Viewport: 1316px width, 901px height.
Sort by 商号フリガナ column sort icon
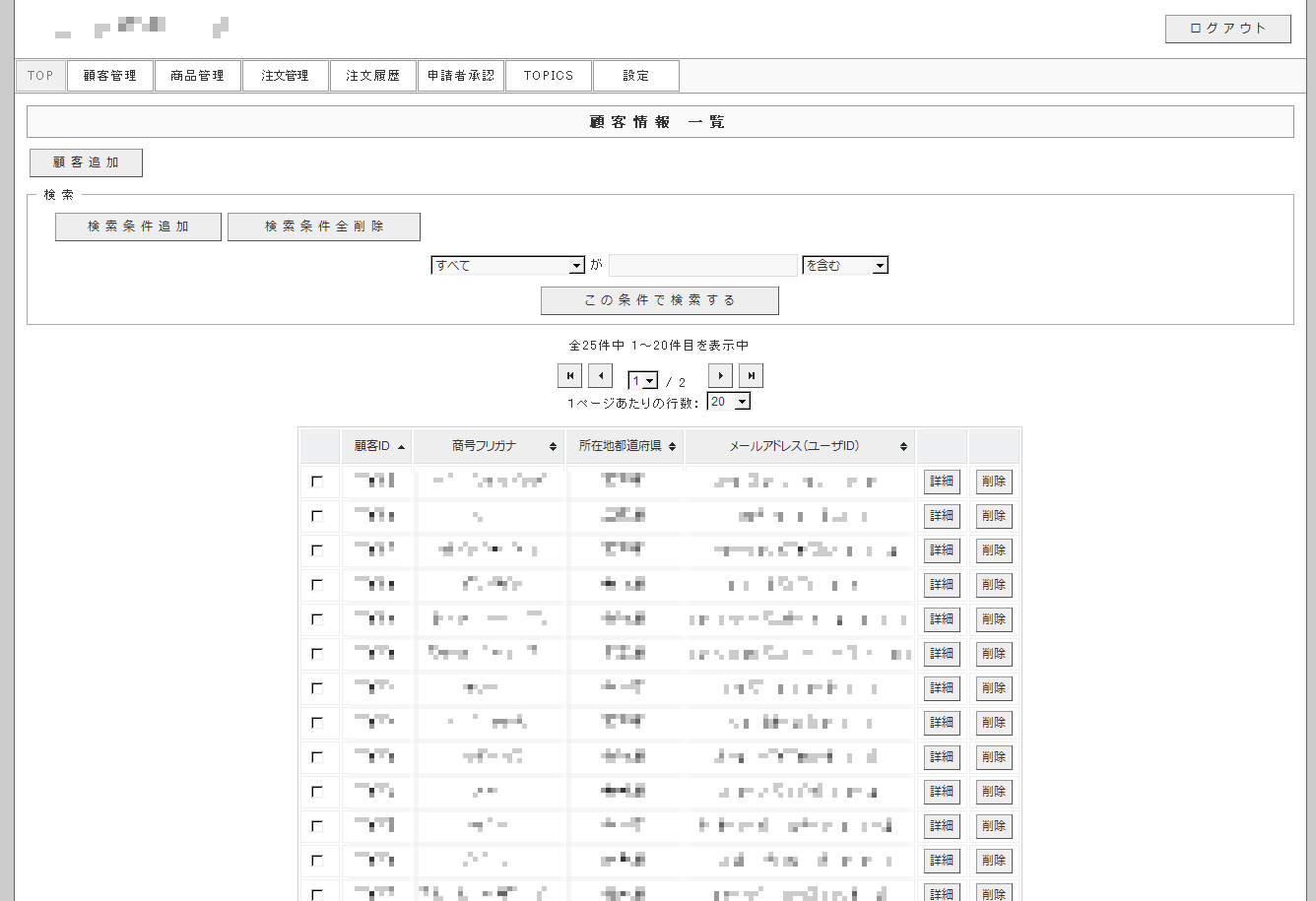(553, 447)
